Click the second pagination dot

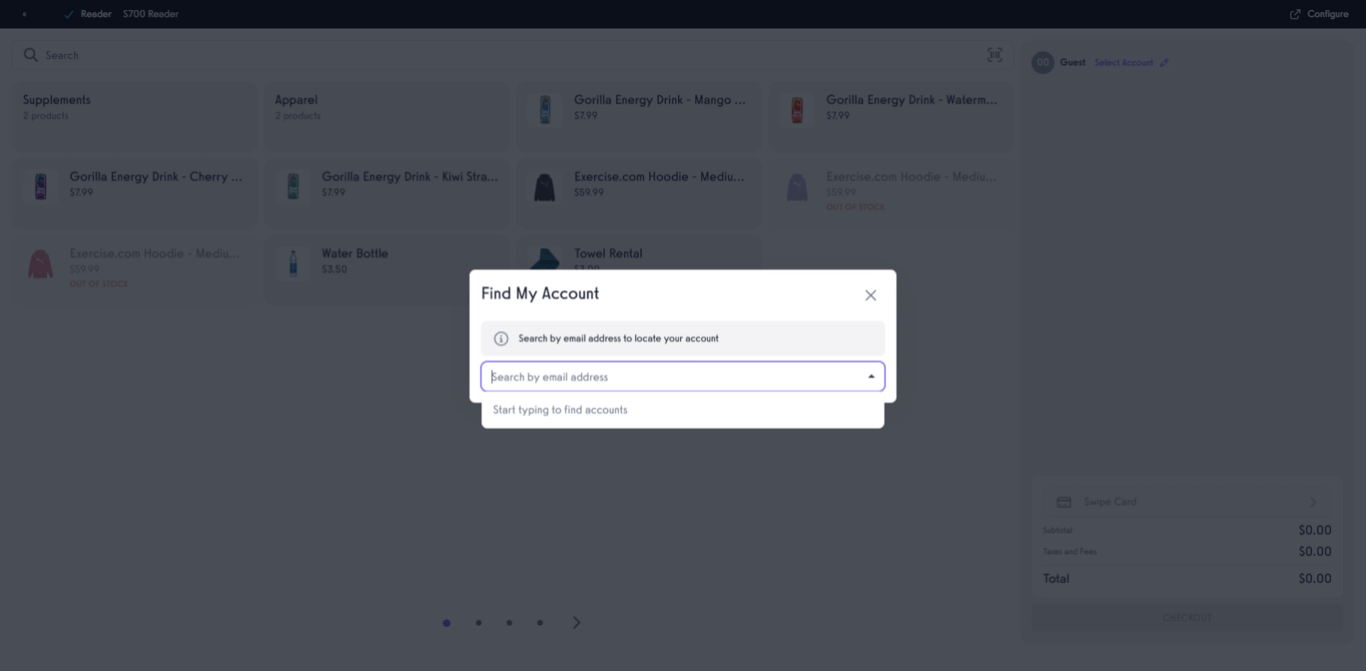pos(478,622)
